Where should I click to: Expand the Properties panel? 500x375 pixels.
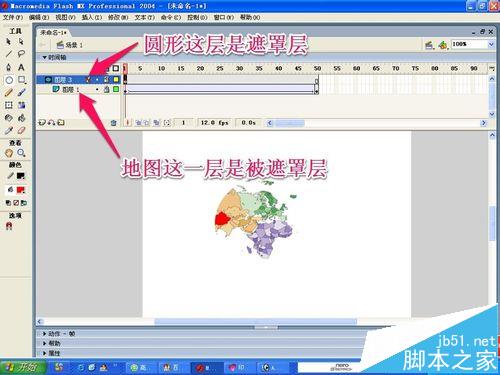click(x=45, y=353)
